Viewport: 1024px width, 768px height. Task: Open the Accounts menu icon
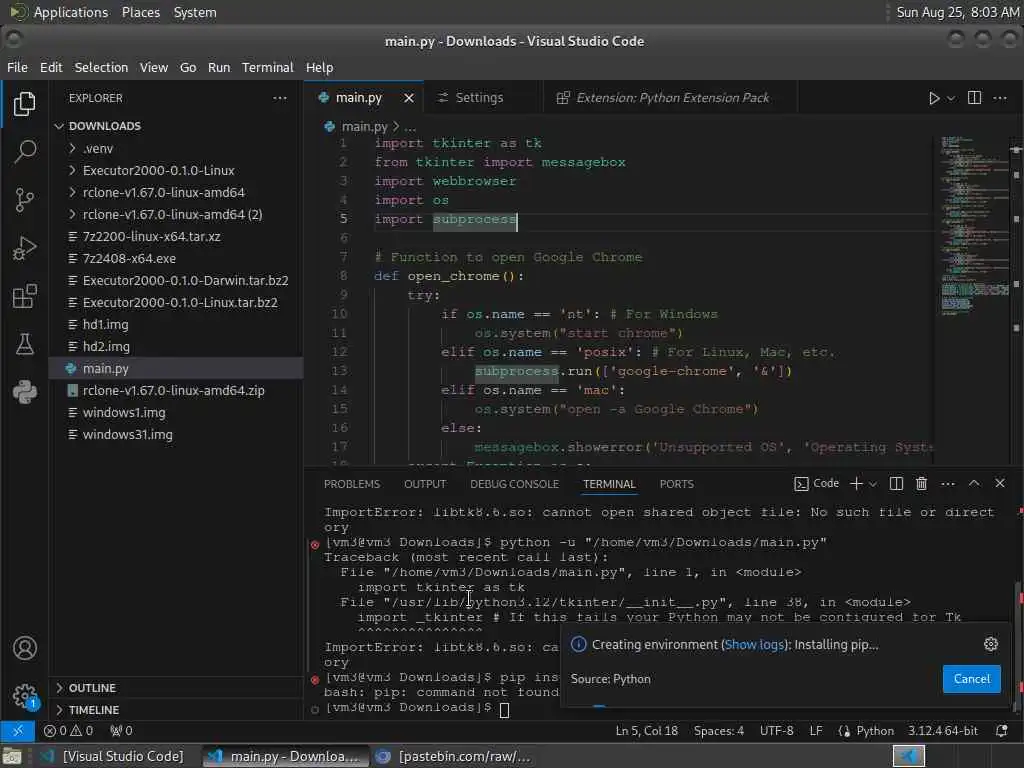click(24, 648)
